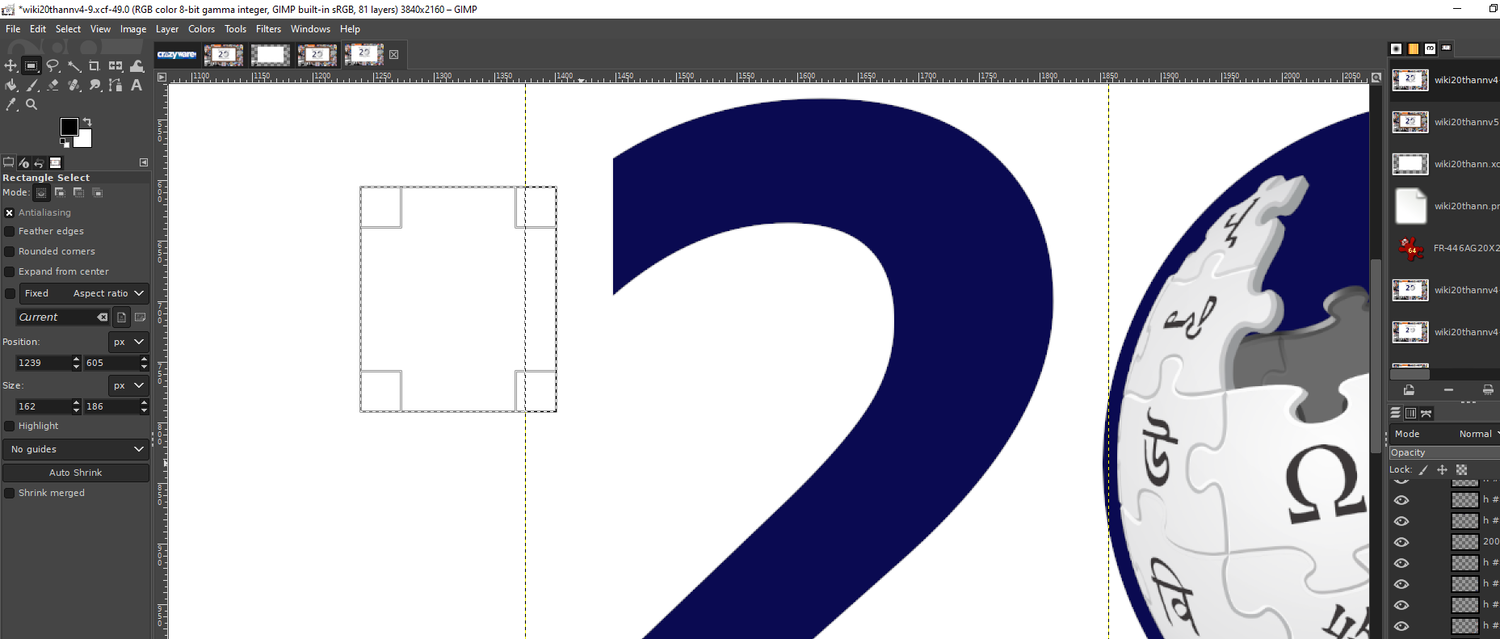Viewport: 1500px width, 639px height.
Task: Disable the Antialiasing checkbox
Action: [x=10, y=212]
